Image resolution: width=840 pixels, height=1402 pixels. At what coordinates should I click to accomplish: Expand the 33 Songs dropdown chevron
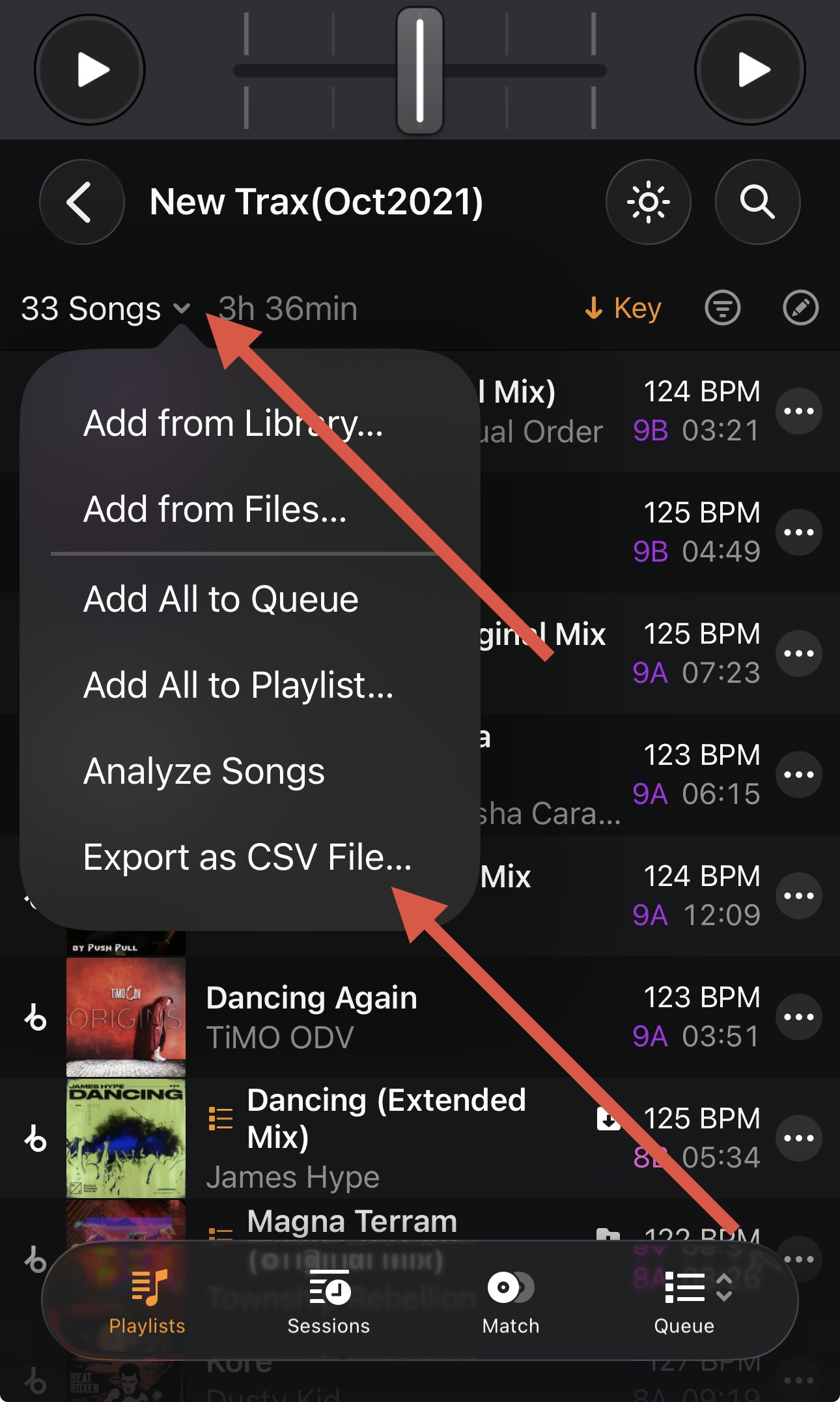[x=182, y=308]
